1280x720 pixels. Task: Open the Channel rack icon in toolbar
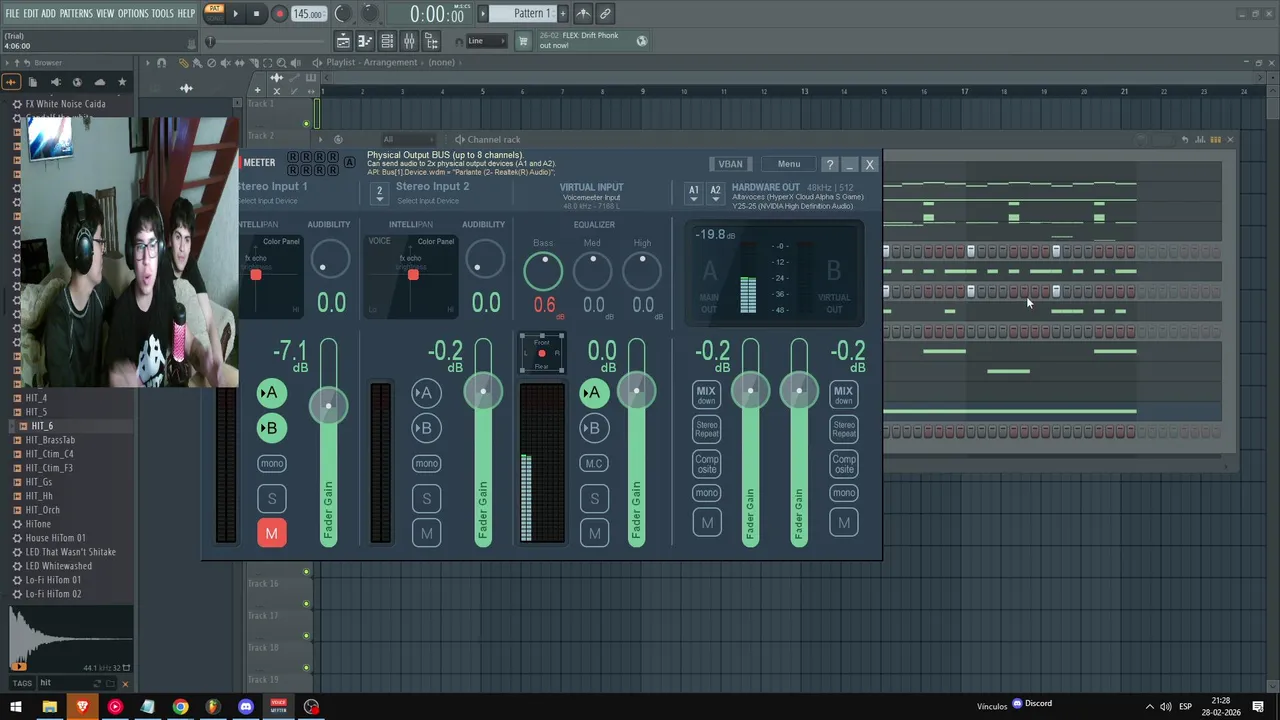(x=387, y=41)
